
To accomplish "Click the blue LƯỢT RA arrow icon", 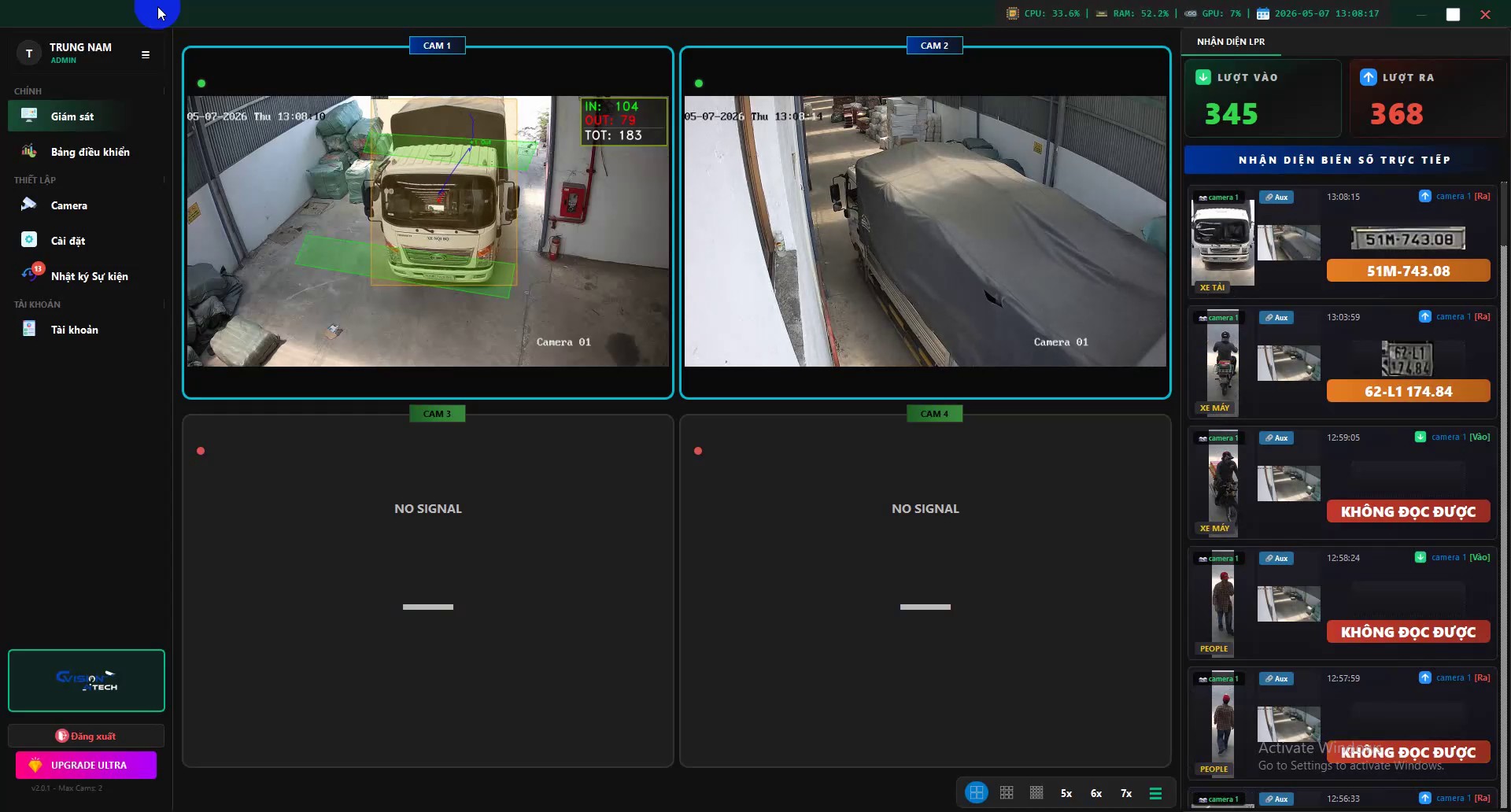I will [x=1369, y=77].
